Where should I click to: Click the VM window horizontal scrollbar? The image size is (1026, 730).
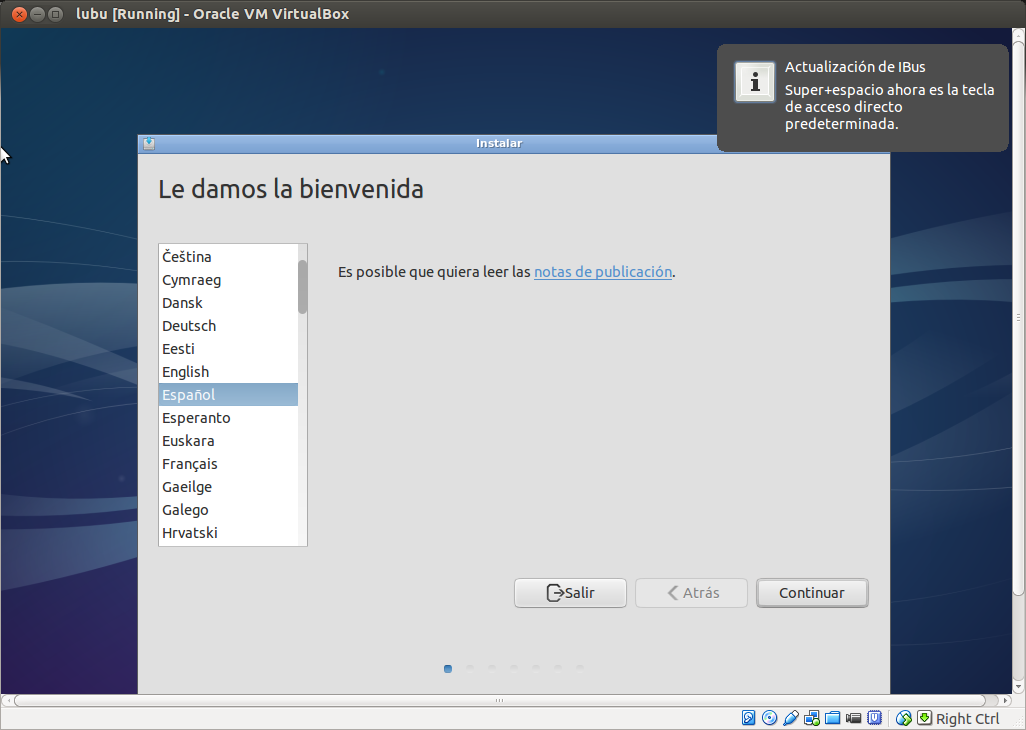coord(500,700)
